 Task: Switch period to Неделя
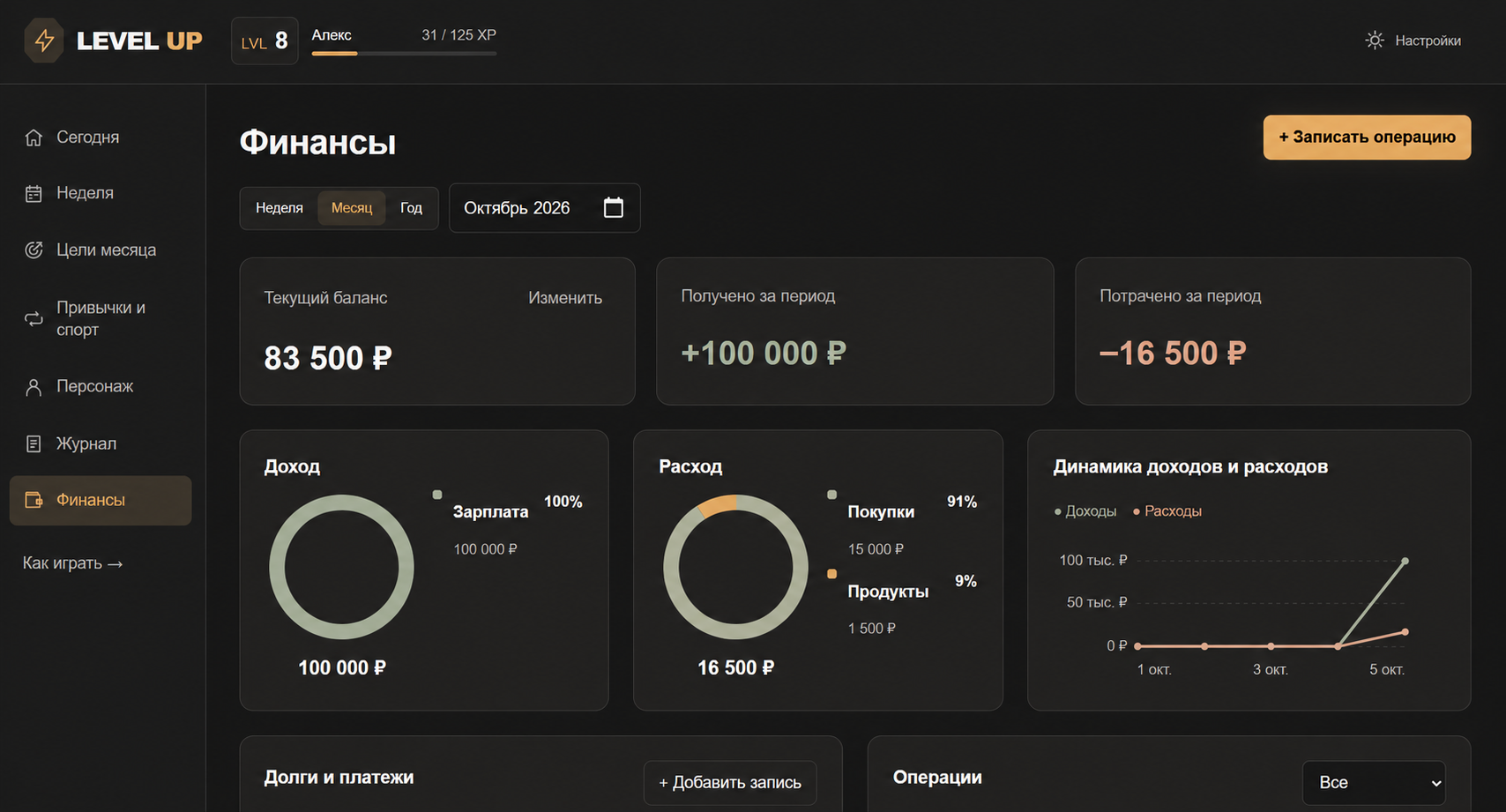point(280,208)
